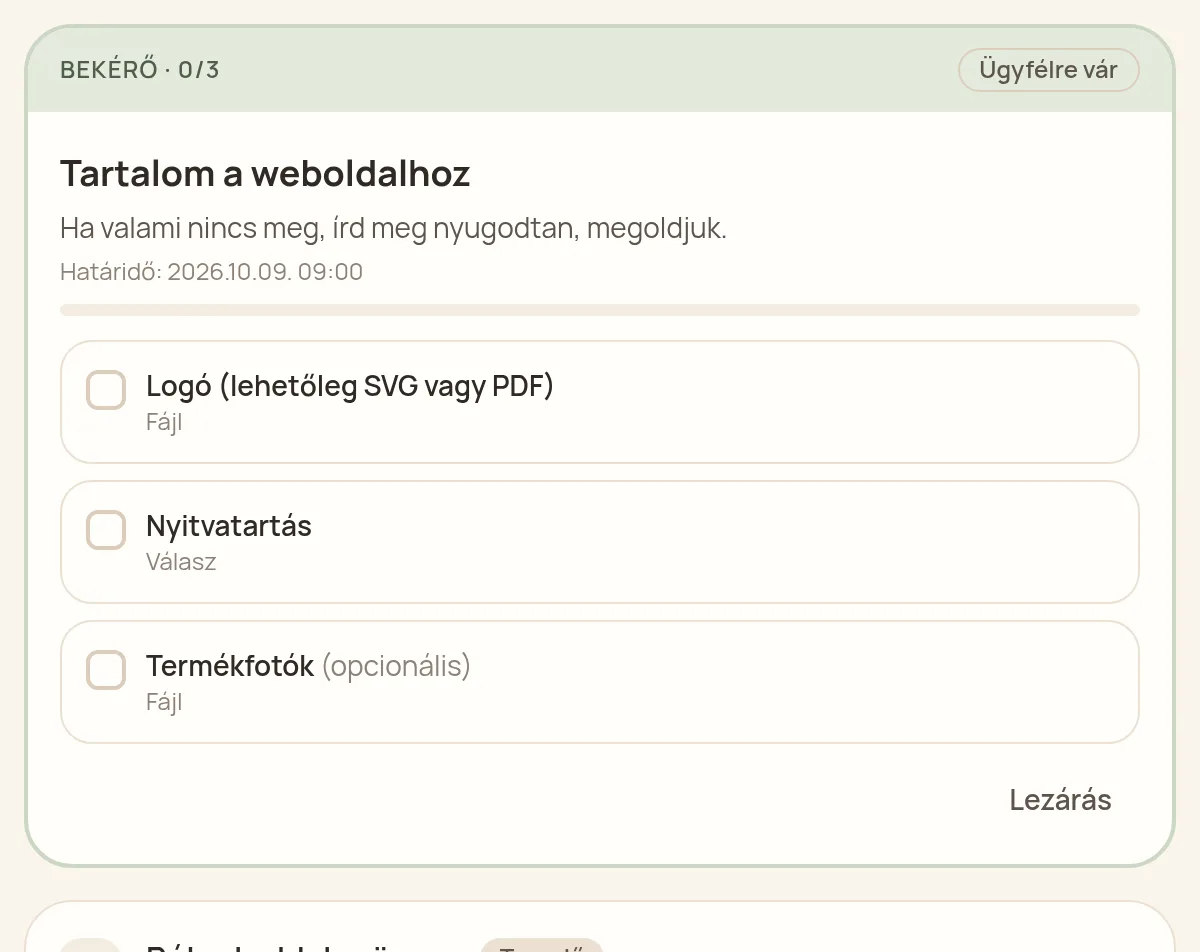Click the Válasz label under Nyitvatartás
The image size is (1200, 952).
click(181, 562)
